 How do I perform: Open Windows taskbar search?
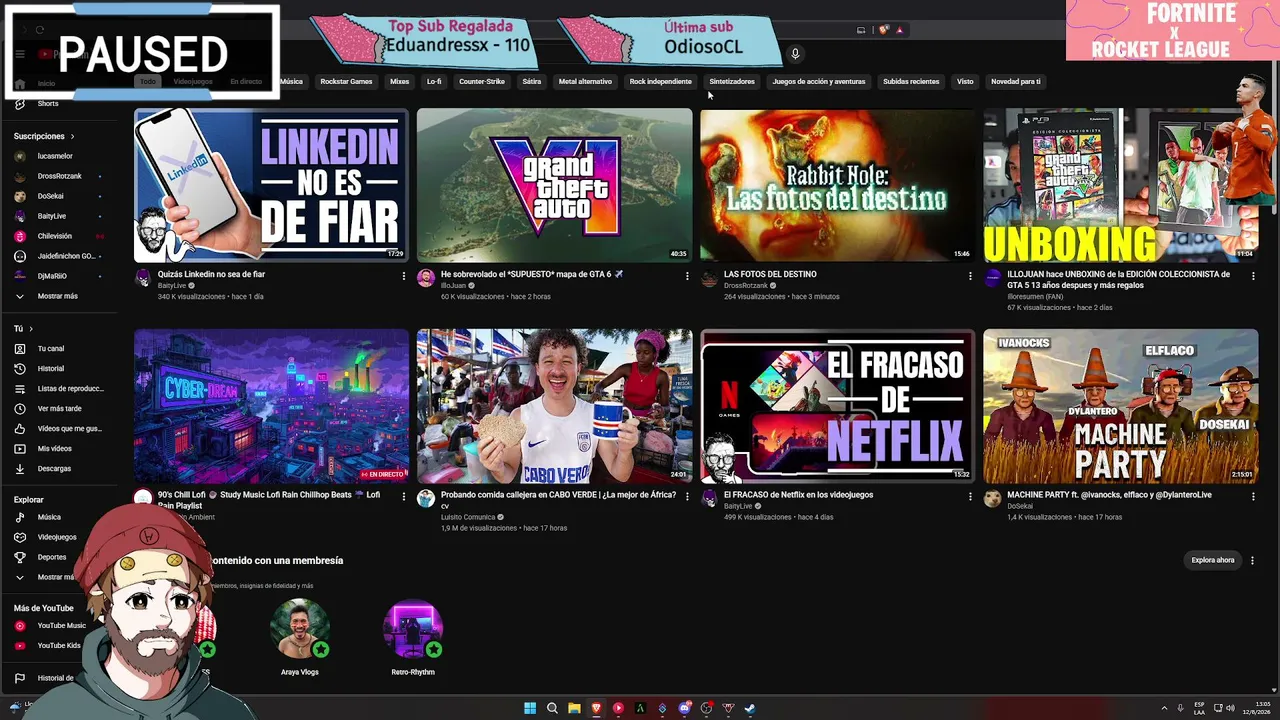click(552, 709)
